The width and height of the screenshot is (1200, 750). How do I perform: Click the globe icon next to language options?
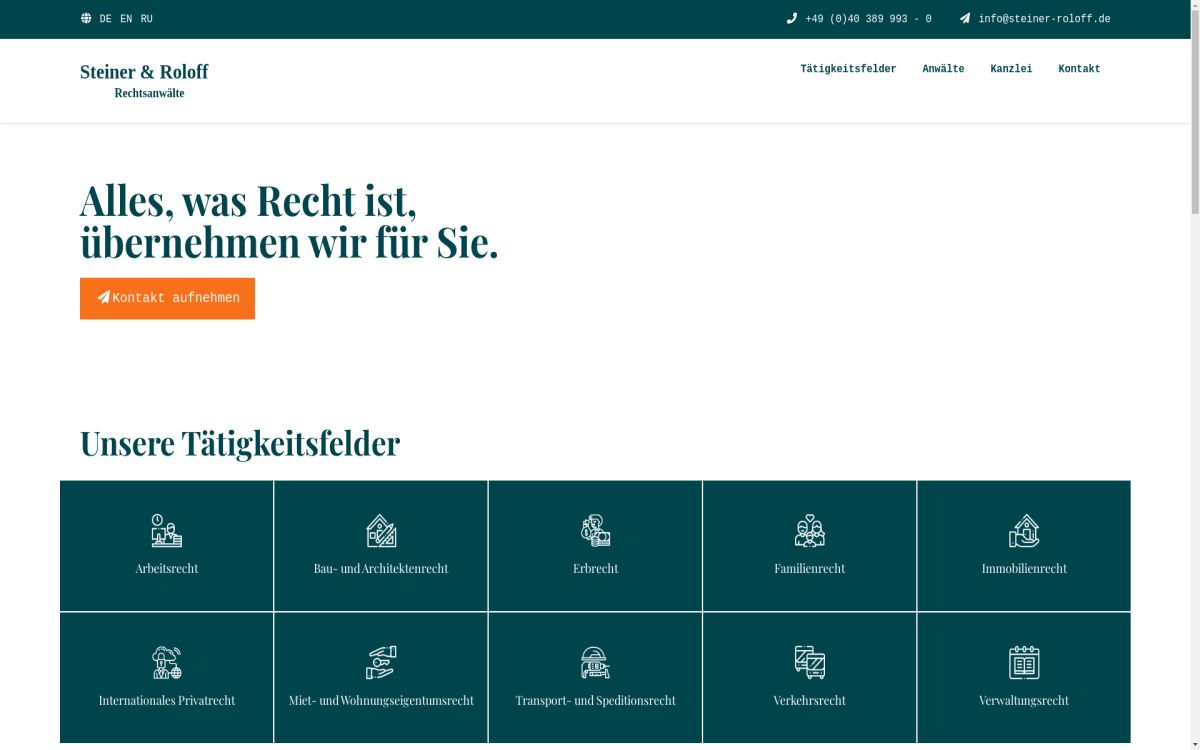tap(85, 18)
